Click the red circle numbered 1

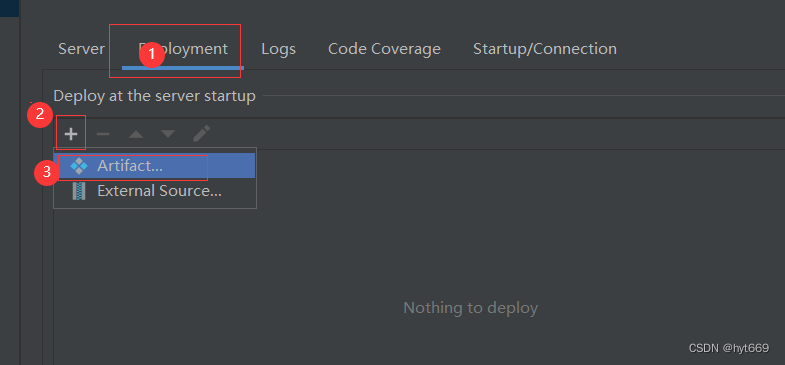point(152,54)
